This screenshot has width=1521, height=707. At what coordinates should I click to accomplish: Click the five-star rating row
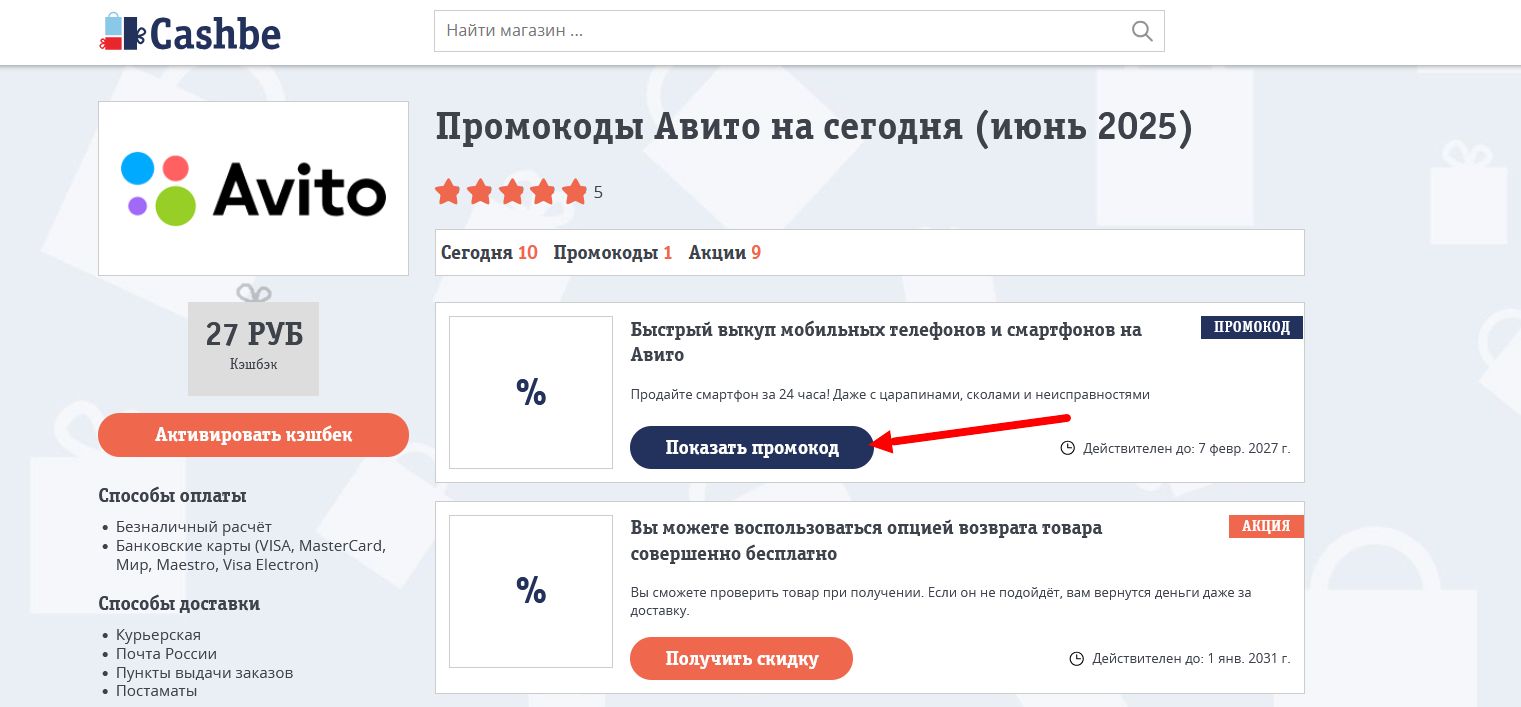click(511, 192)
